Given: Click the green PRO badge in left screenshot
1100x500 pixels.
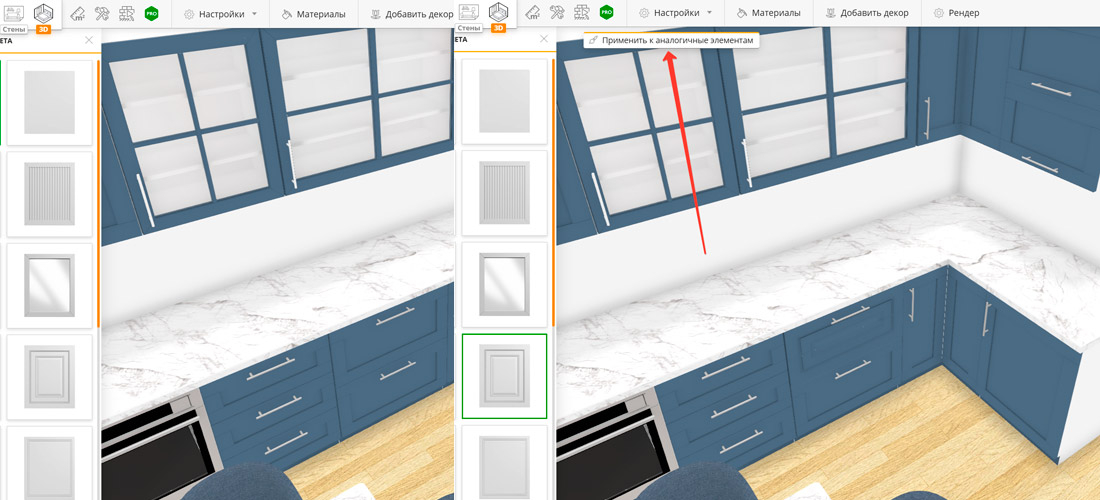Looking at the screenshot, I should (151, 13).
